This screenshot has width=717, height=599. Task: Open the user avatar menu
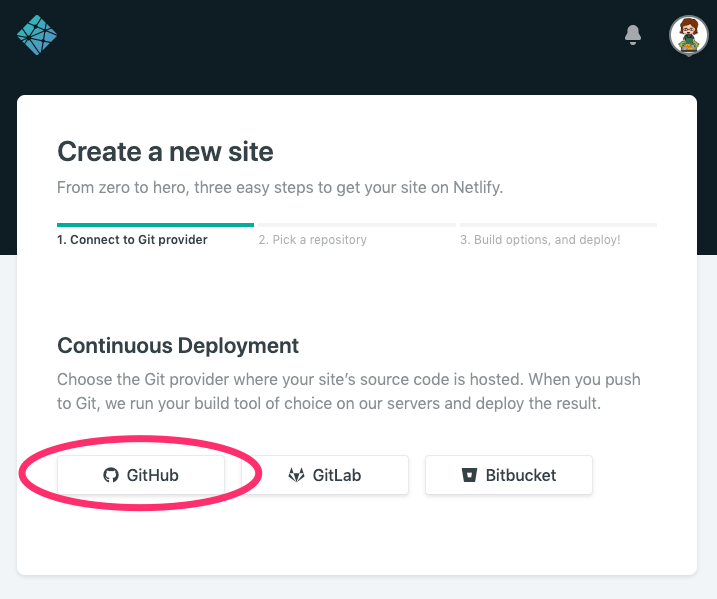point(689,36)
